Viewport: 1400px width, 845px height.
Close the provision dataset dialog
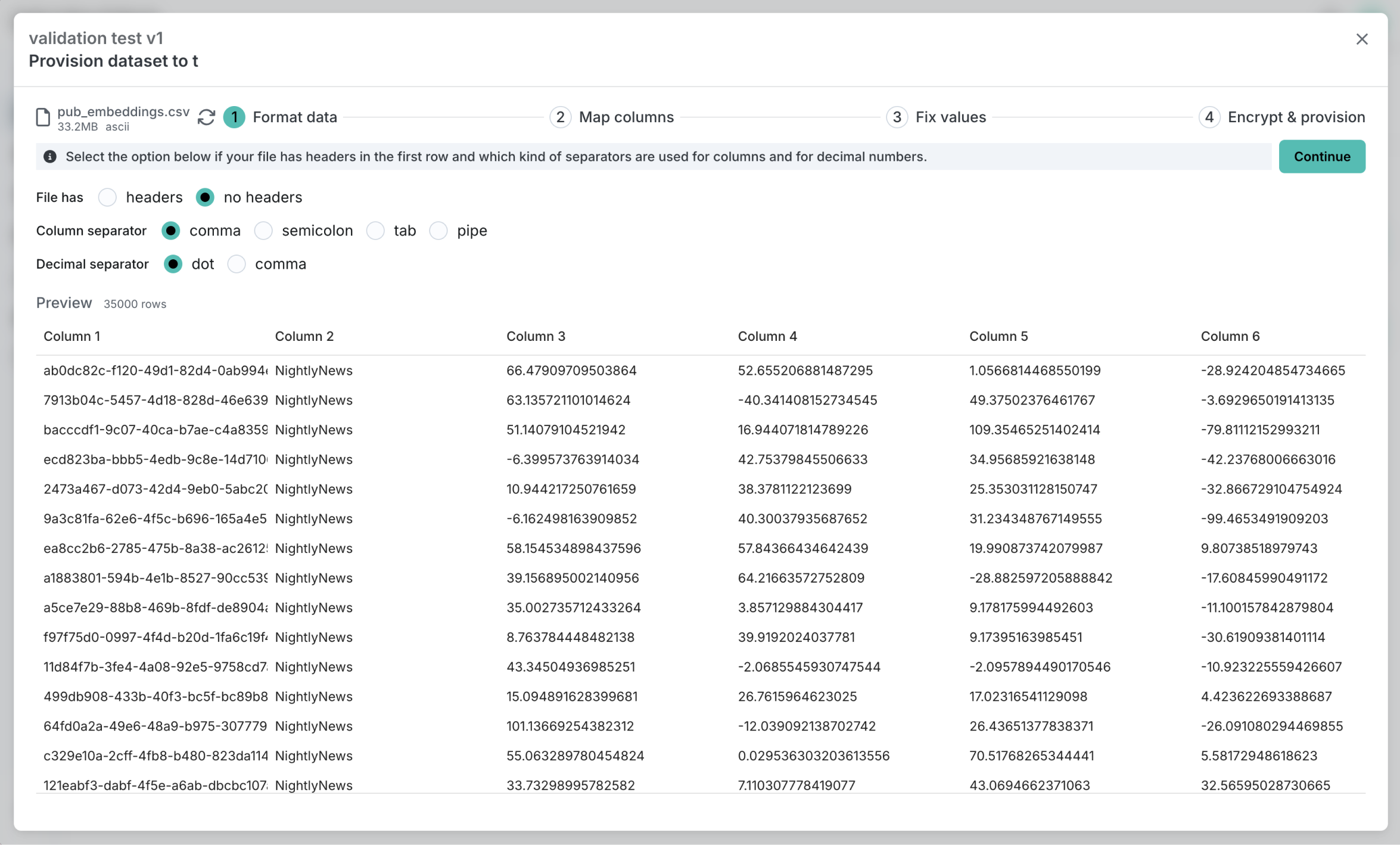pos(1362,39)
